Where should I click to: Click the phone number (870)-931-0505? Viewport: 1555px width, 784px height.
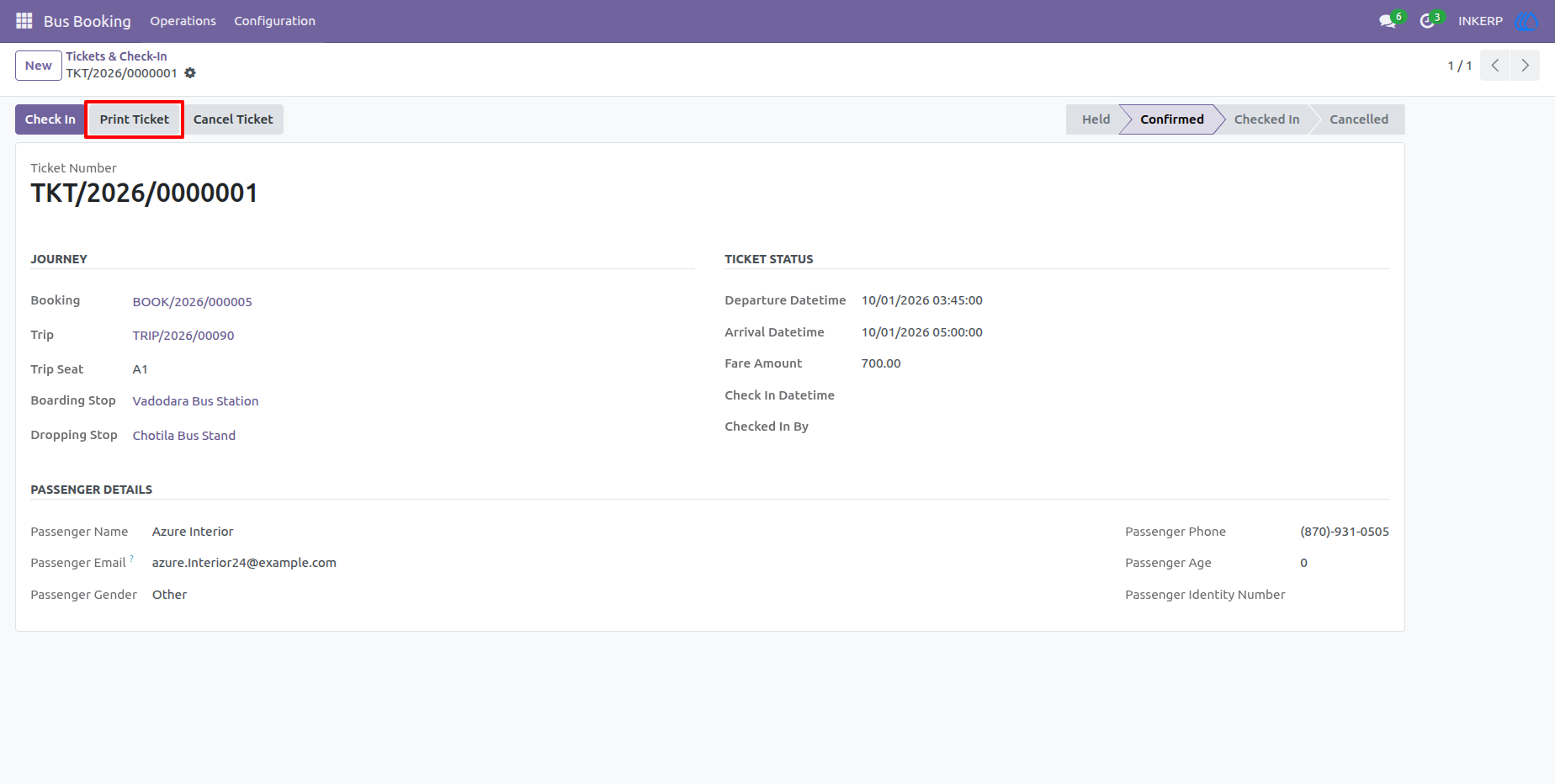tap(1345, 532)
